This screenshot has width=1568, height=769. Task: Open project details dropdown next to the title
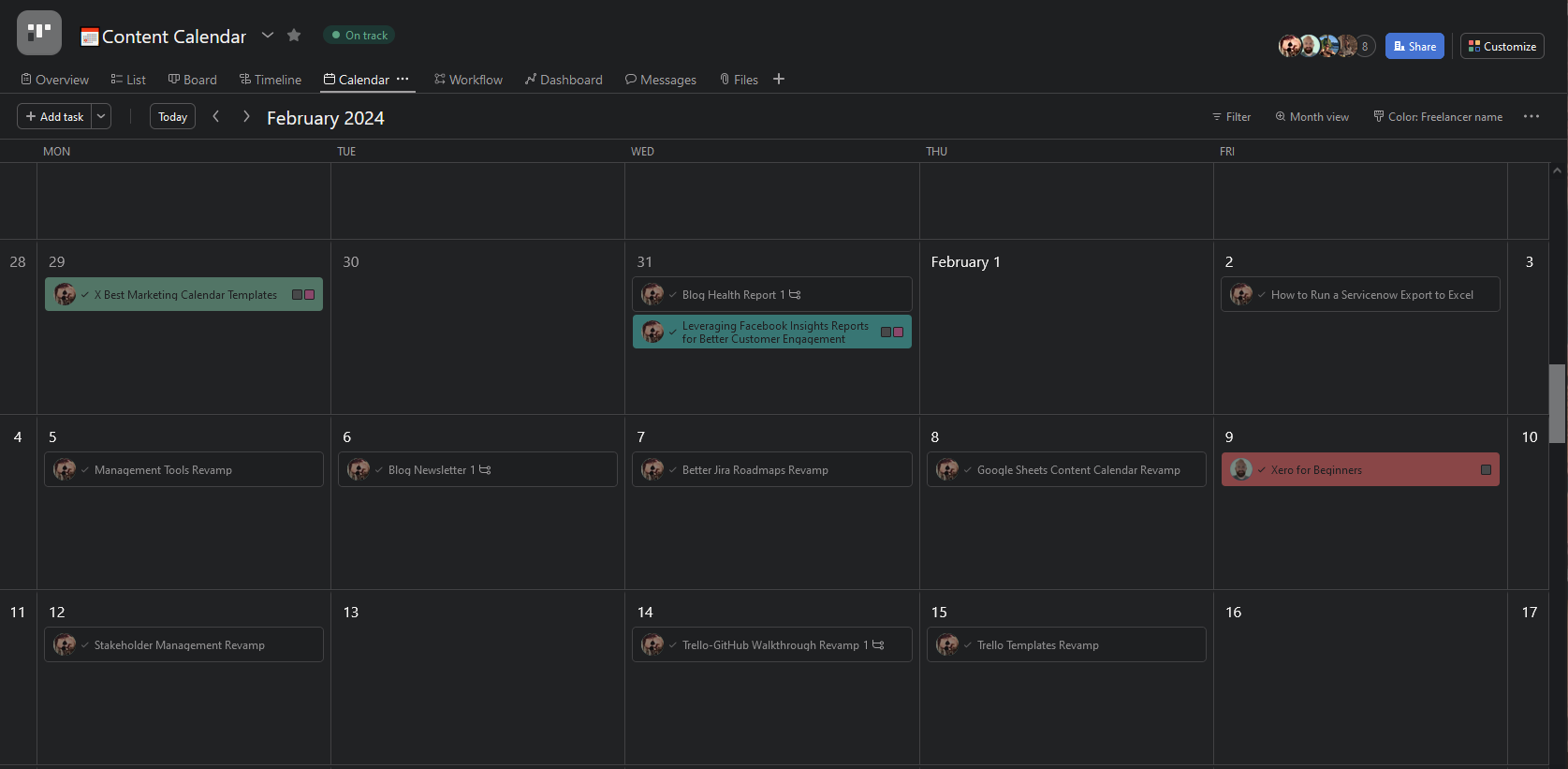tap(268, 35)
